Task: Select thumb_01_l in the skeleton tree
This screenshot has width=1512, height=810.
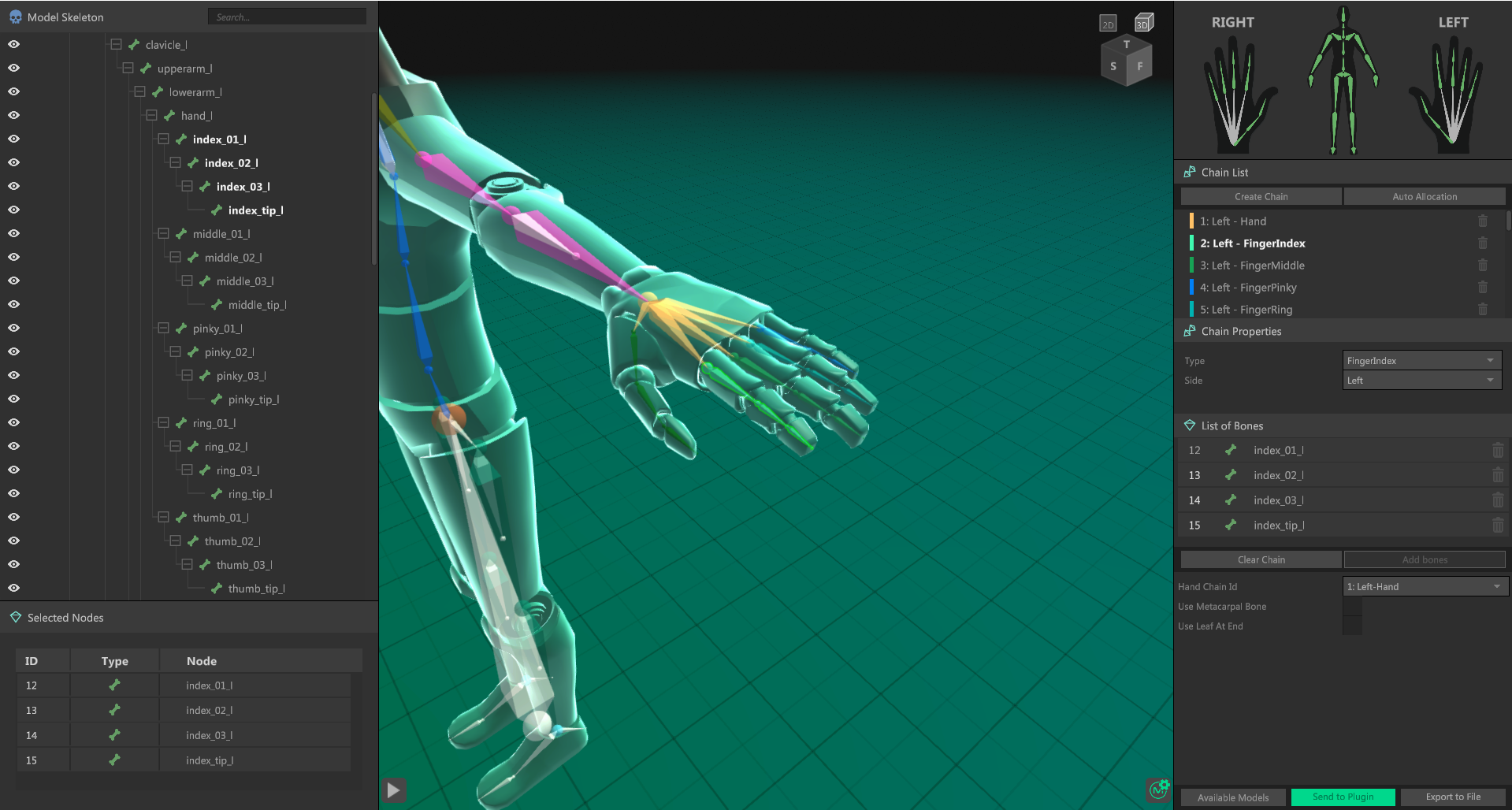Action: (221, 518)
